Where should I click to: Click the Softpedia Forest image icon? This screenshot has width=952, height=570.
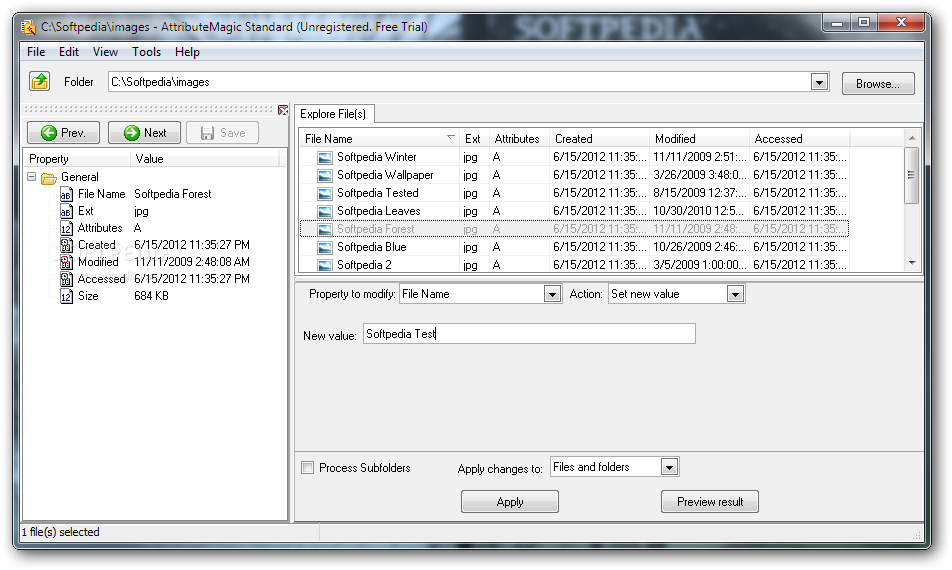pyautogui.click(x=325, y=229)
